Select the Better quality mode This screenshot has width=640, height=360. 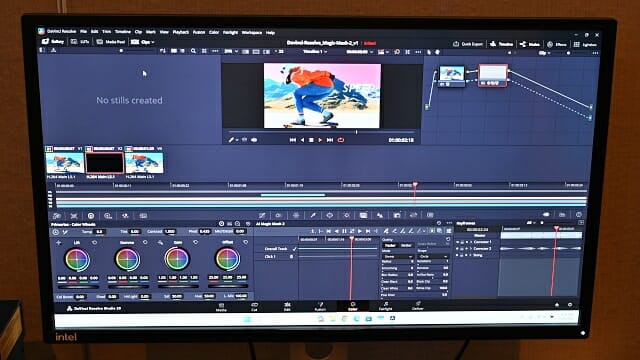(407, 246)
